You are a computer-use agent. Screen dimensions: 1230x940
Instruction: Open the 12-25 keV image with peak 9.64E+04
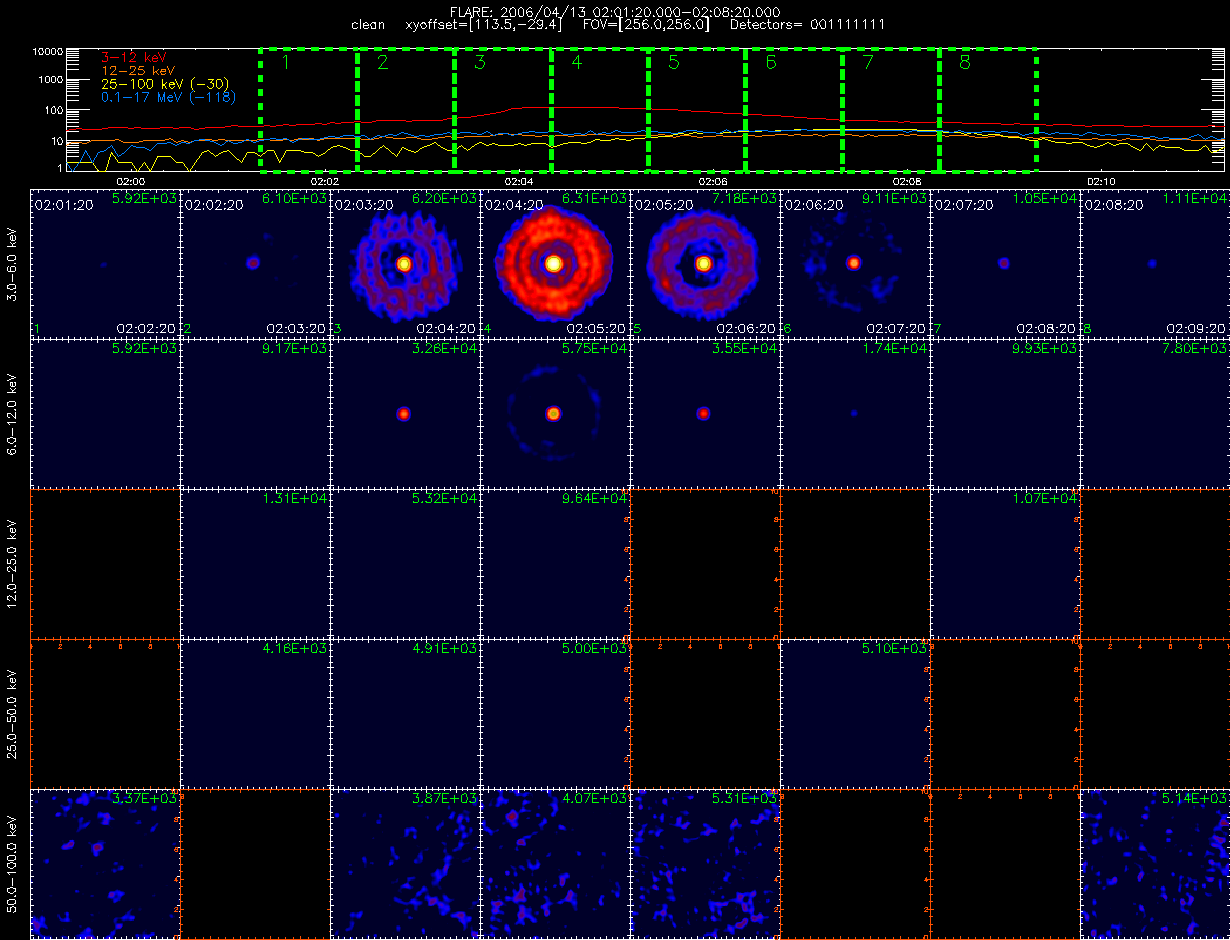555,563
